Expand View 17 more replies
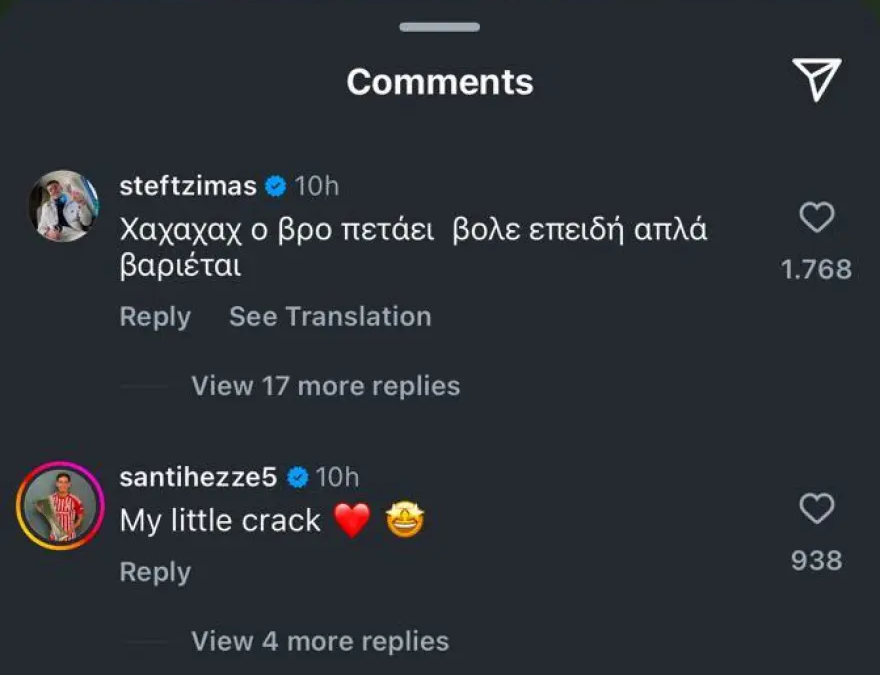This screenshot has height=675, width=880. pos(325,386)
